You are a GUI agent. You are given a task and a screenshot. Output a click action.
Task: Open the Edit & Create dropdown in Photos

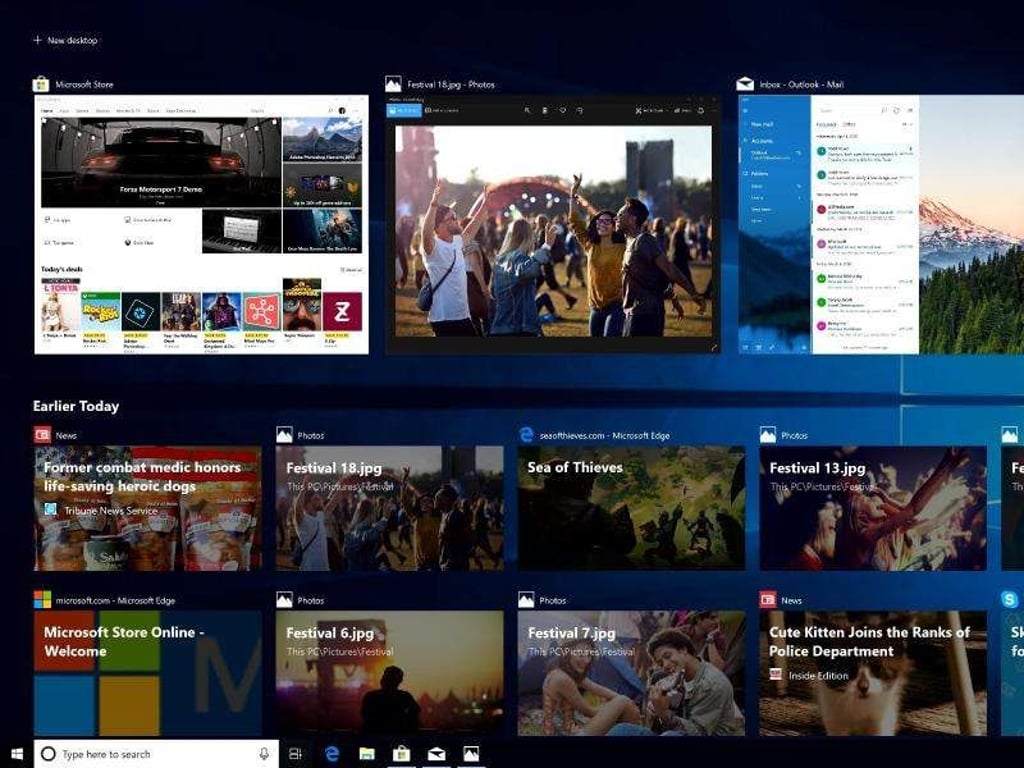pyautogui.click(x=651, y=110)
